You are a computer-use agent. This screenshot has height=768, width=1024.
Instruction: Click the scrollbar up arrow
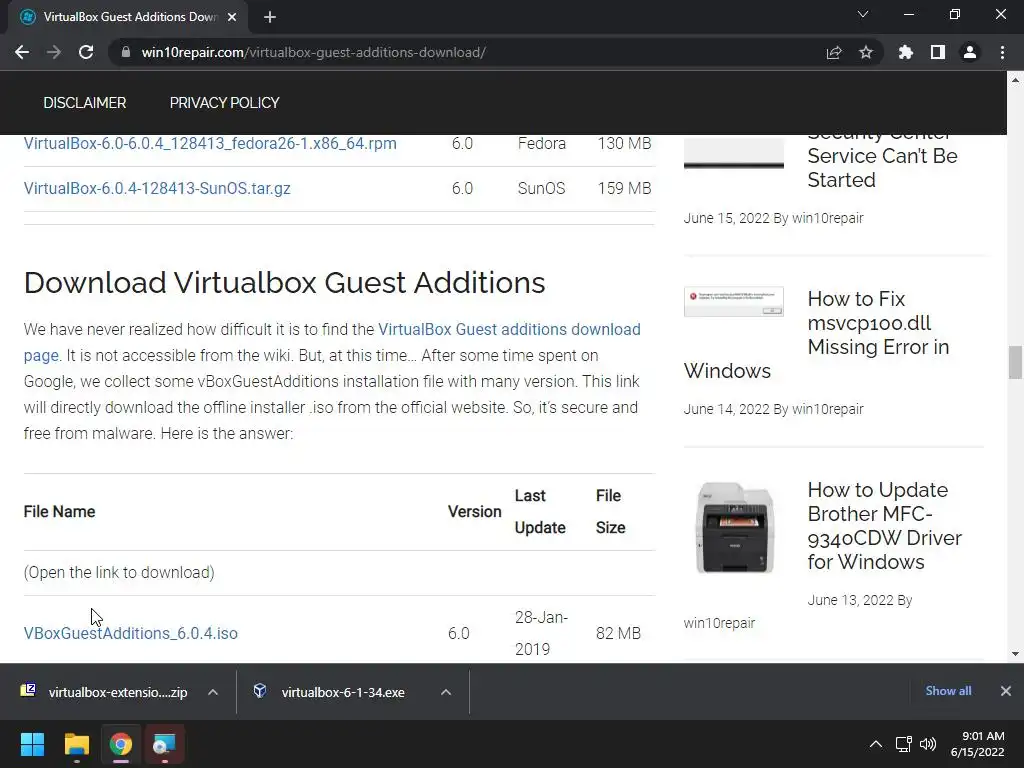tap(1015, 80)
